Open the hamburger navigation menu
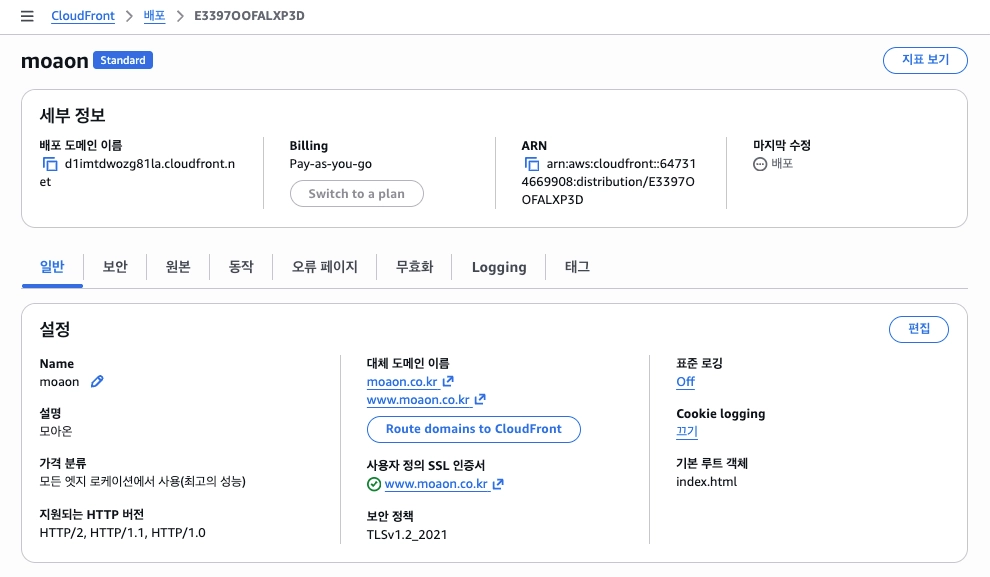This screenshot has height=577, width=990. coord(27,16)
